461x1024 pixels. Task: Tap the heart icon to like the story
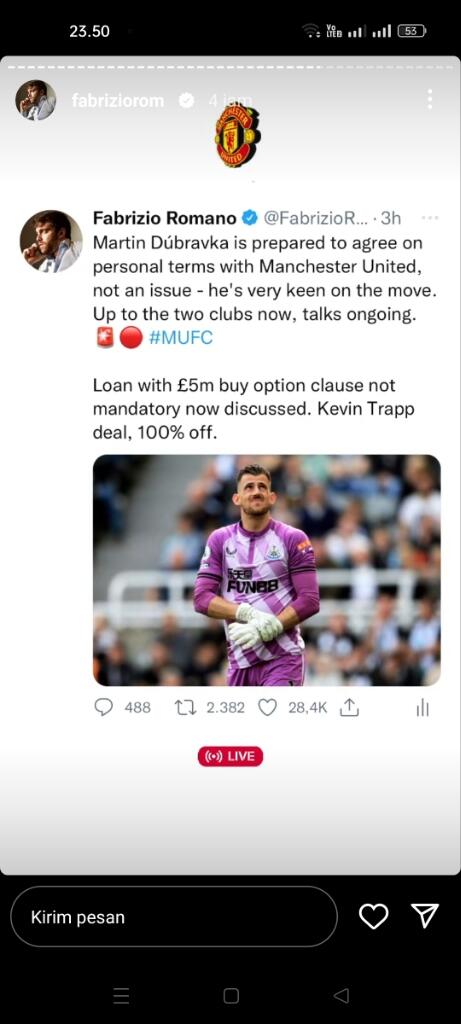(x=374, y=916)
